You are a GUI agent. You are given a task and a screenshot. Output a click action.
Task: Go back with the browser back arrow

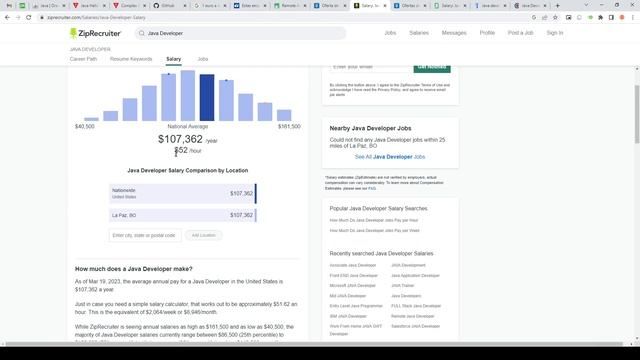coord(7,18)
